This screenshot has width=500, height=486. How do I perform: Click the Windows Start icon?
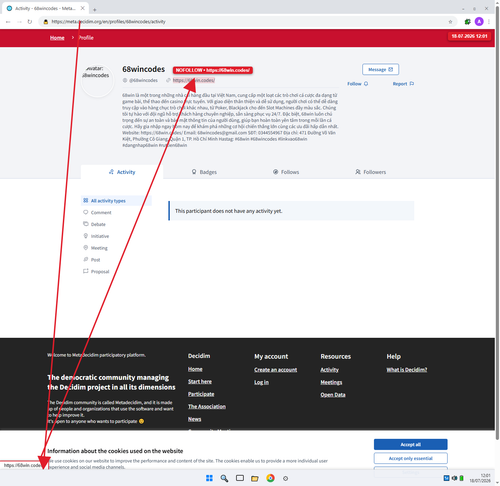(209, 478)
